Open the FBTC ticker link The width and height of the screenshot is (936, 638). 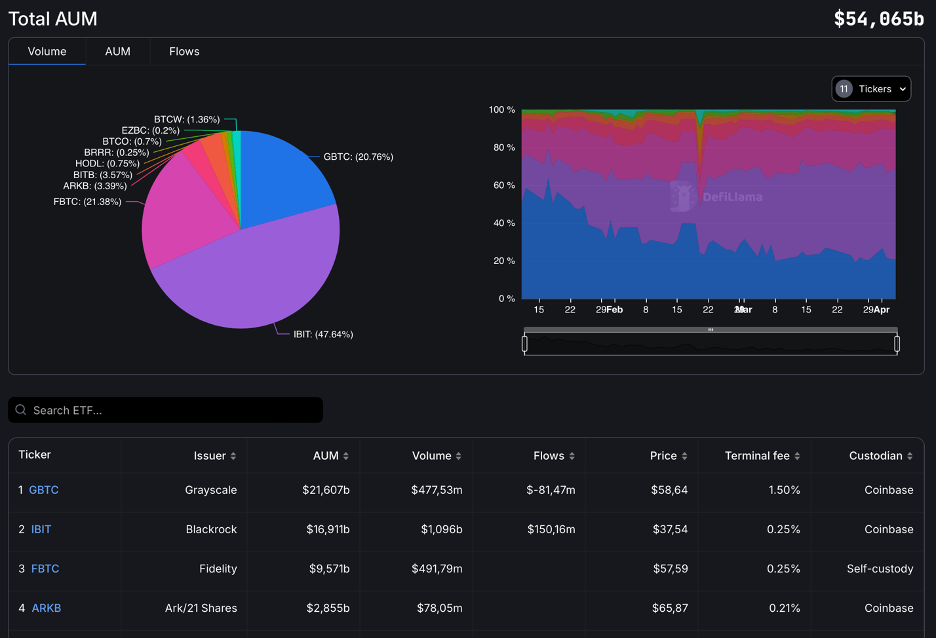pos(45,569)
